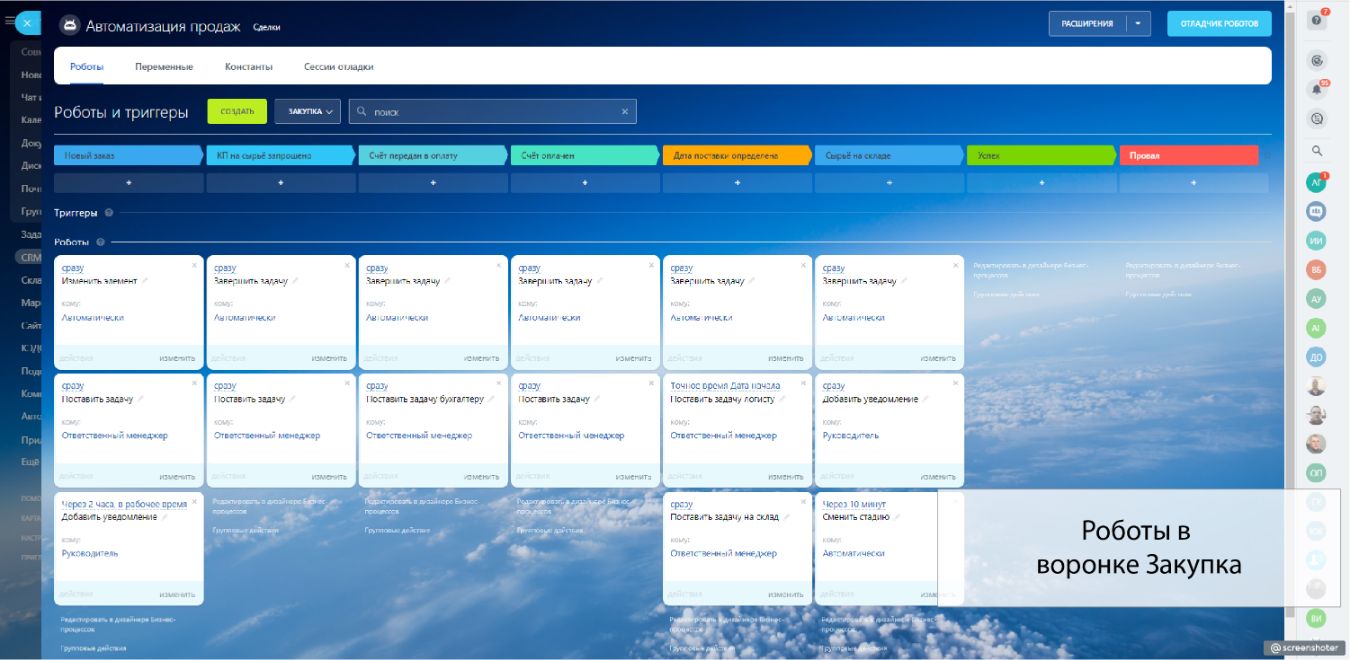Delete the Поставить задачу на склад robot
Image resolution: width=1350 pixels, height=660 pixels.
pos(804,500)
